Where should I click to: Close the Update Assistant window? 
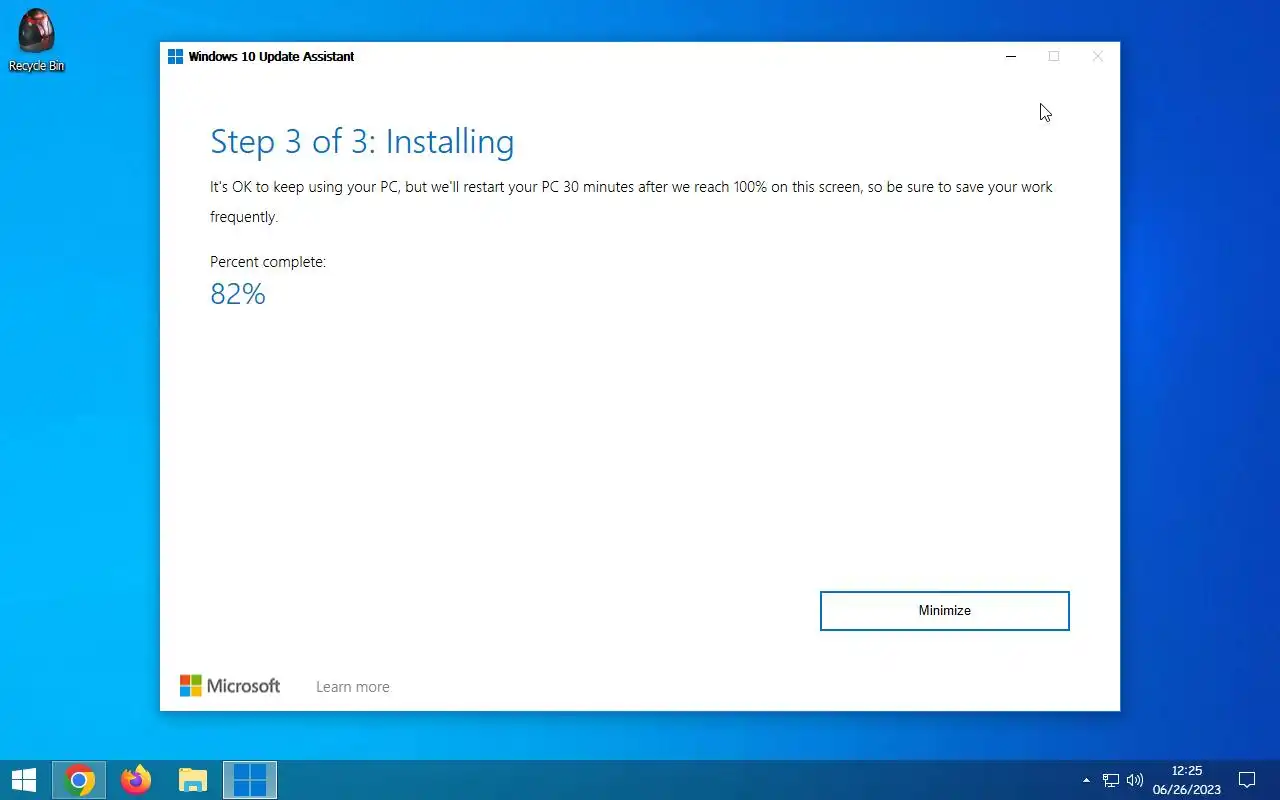tap(1097, 57)
